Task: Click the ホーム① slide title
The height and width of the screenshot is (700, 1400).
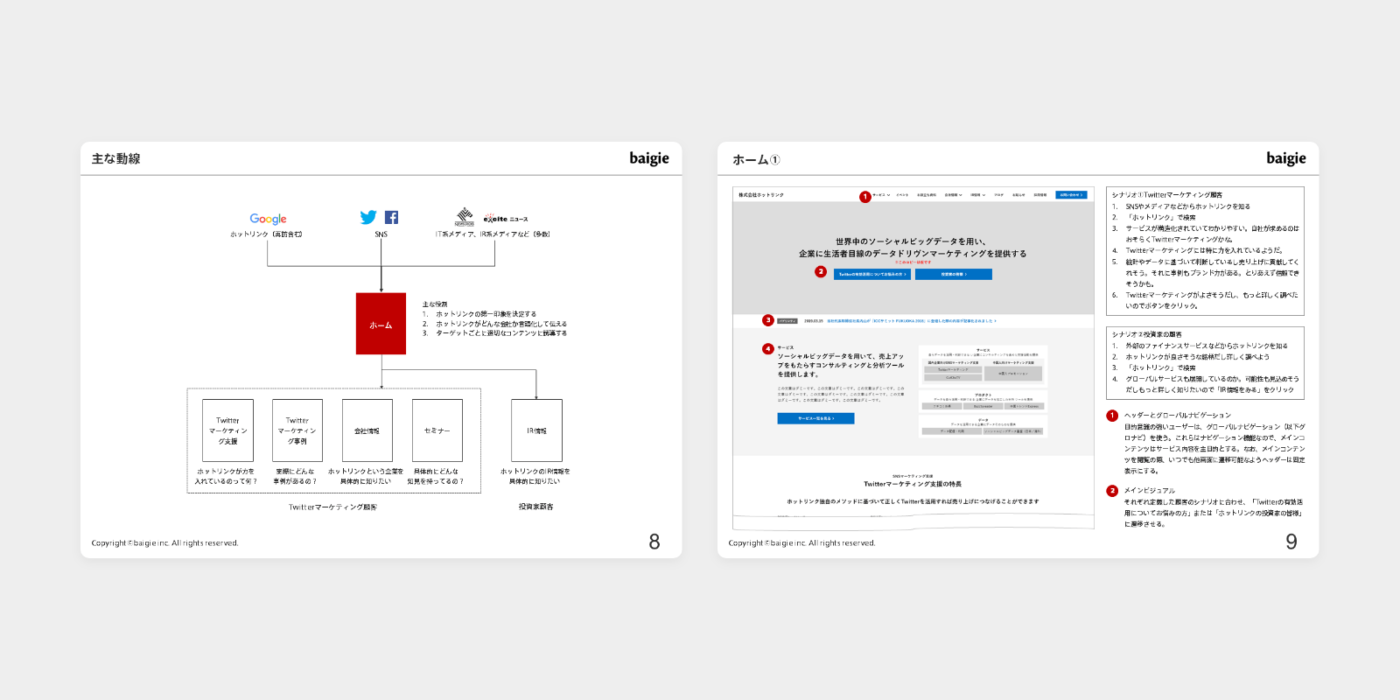Action: [756, 159]
